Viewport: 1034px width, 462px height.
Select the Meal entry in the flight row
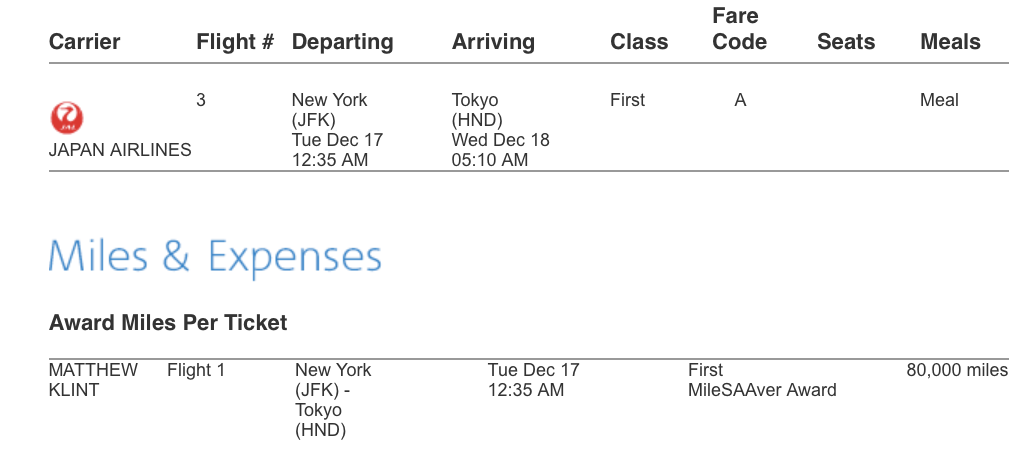[x=939, y=100]
